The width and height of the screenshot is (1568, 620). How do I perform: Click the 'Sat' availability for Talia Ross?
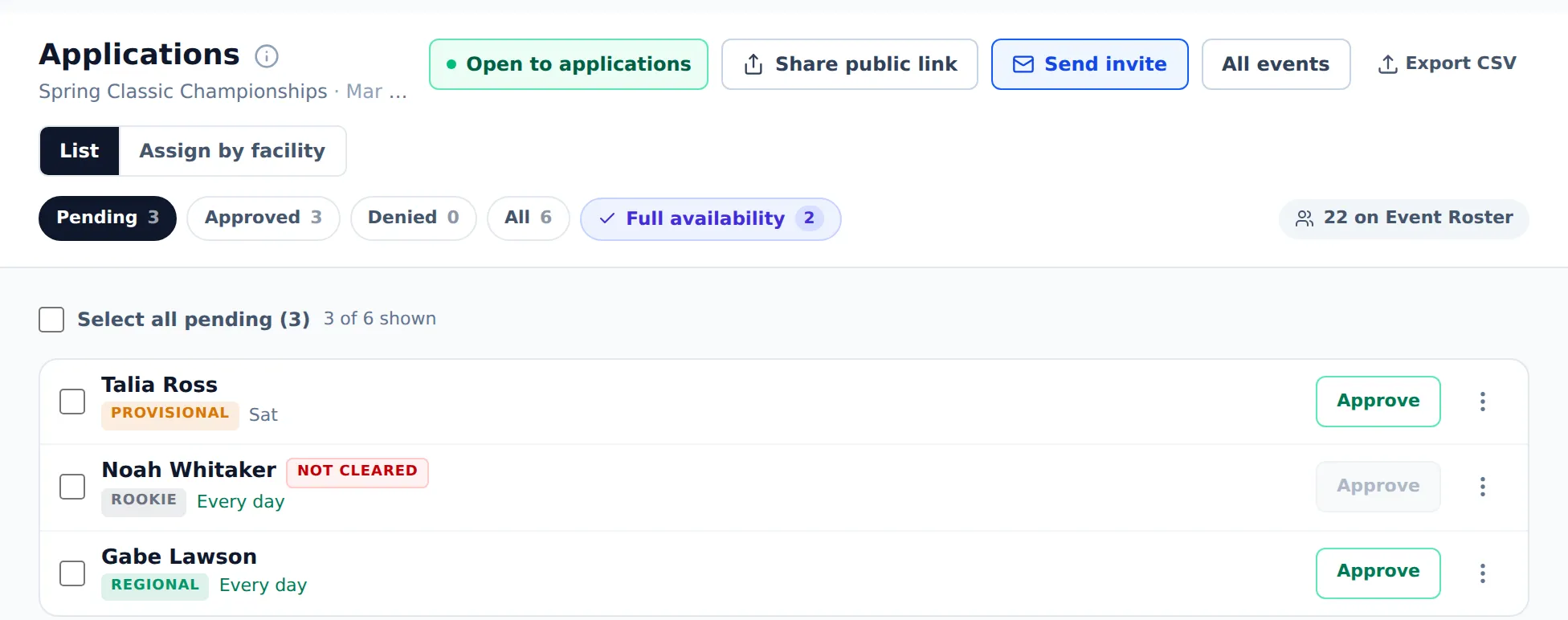(263, 415)
